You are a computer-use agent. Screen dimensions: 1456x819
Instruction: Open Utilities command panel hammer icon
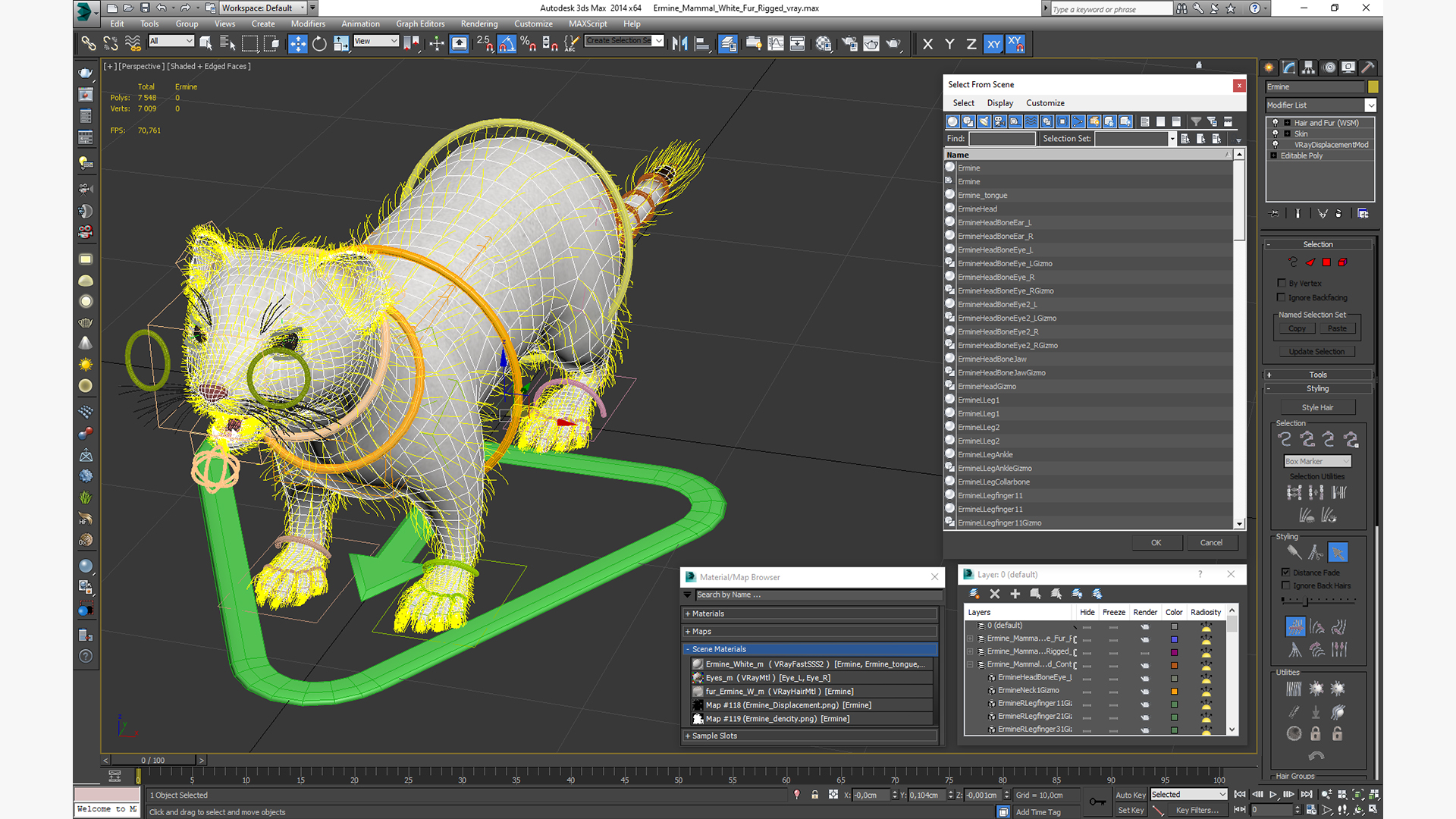(1368, 67)
